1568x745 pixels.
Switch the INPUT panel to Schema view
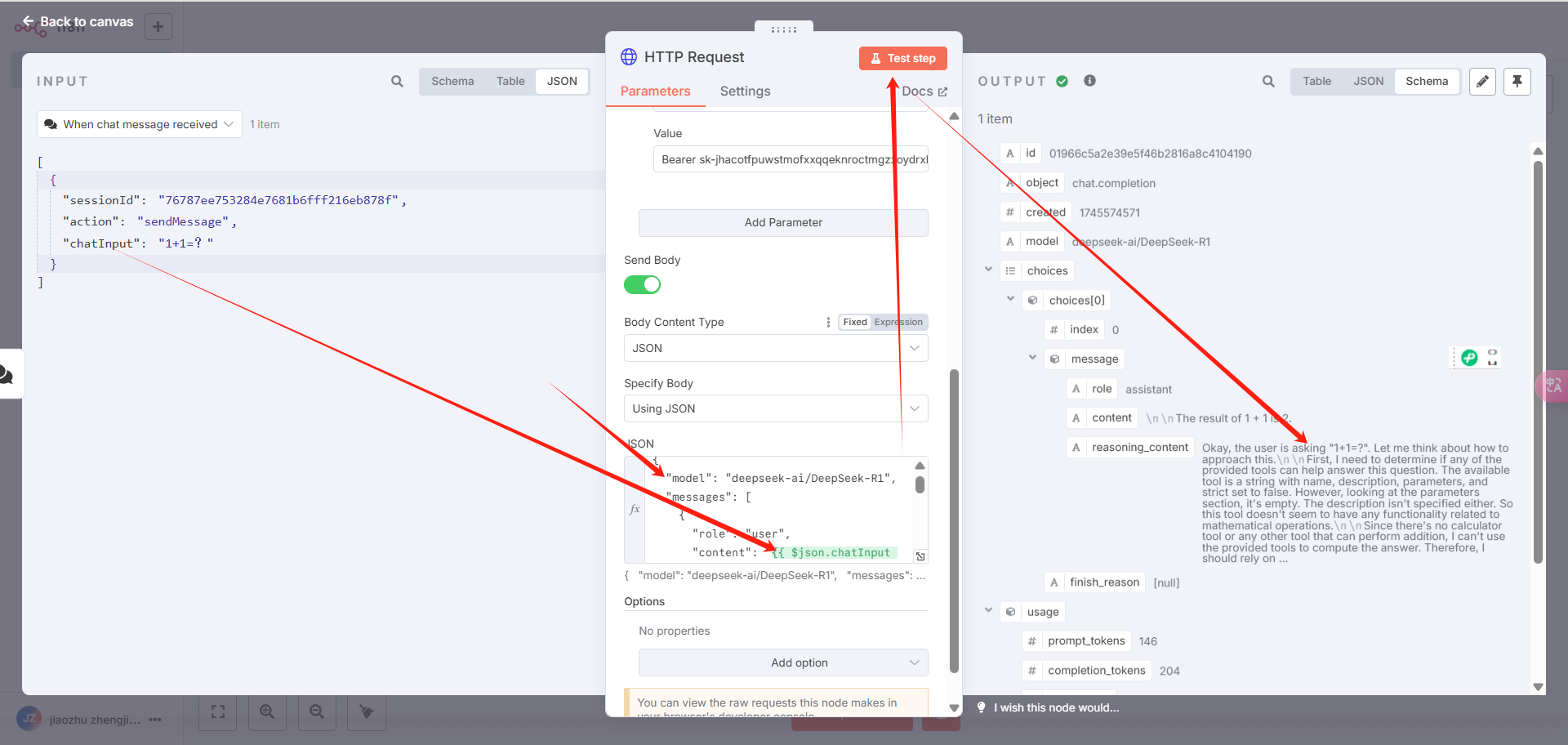(x=452, y=81)
